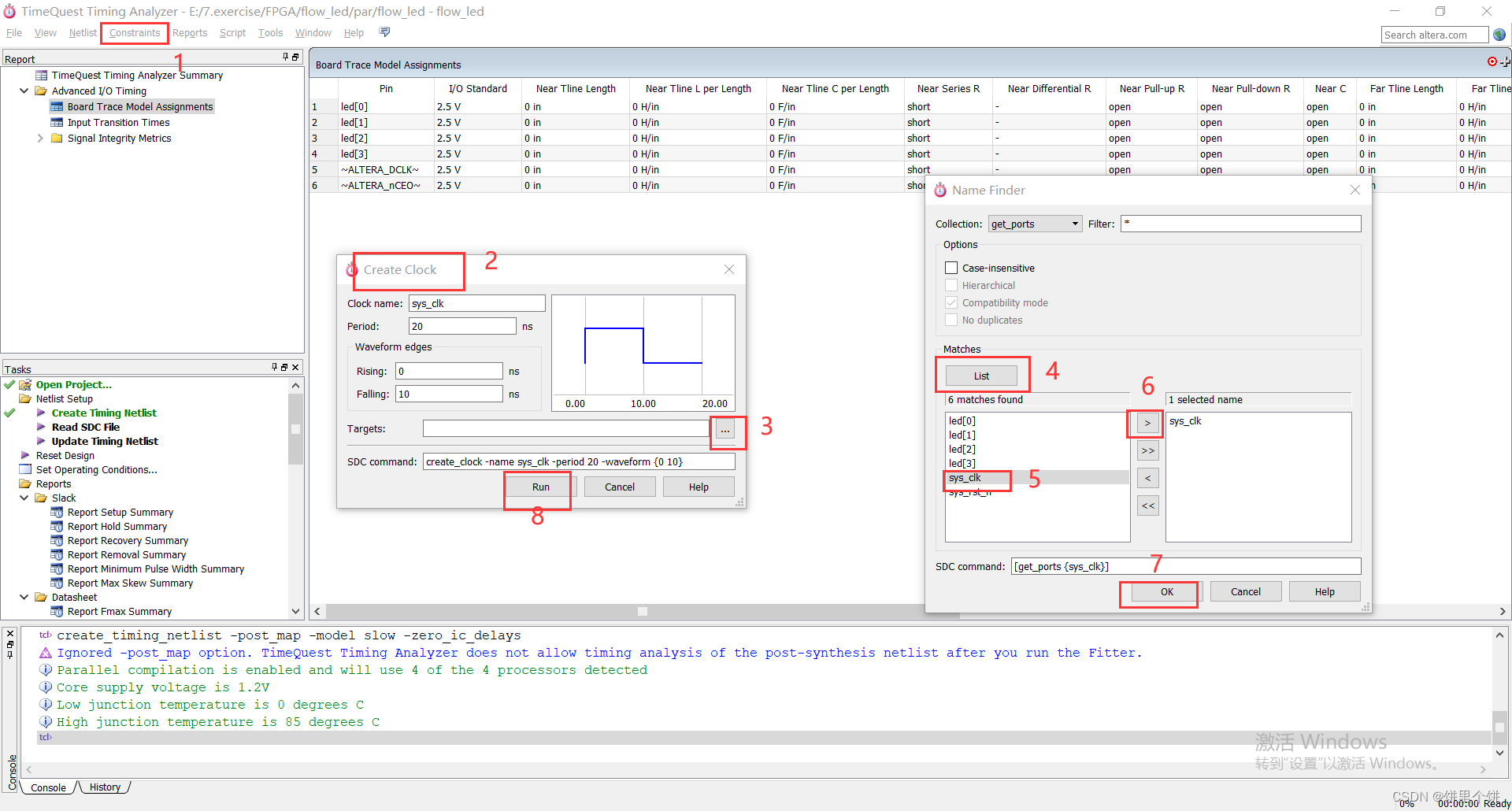
Task: Click the Report Minimum Pulse Width Summary icon
Action: click(57, 569)
